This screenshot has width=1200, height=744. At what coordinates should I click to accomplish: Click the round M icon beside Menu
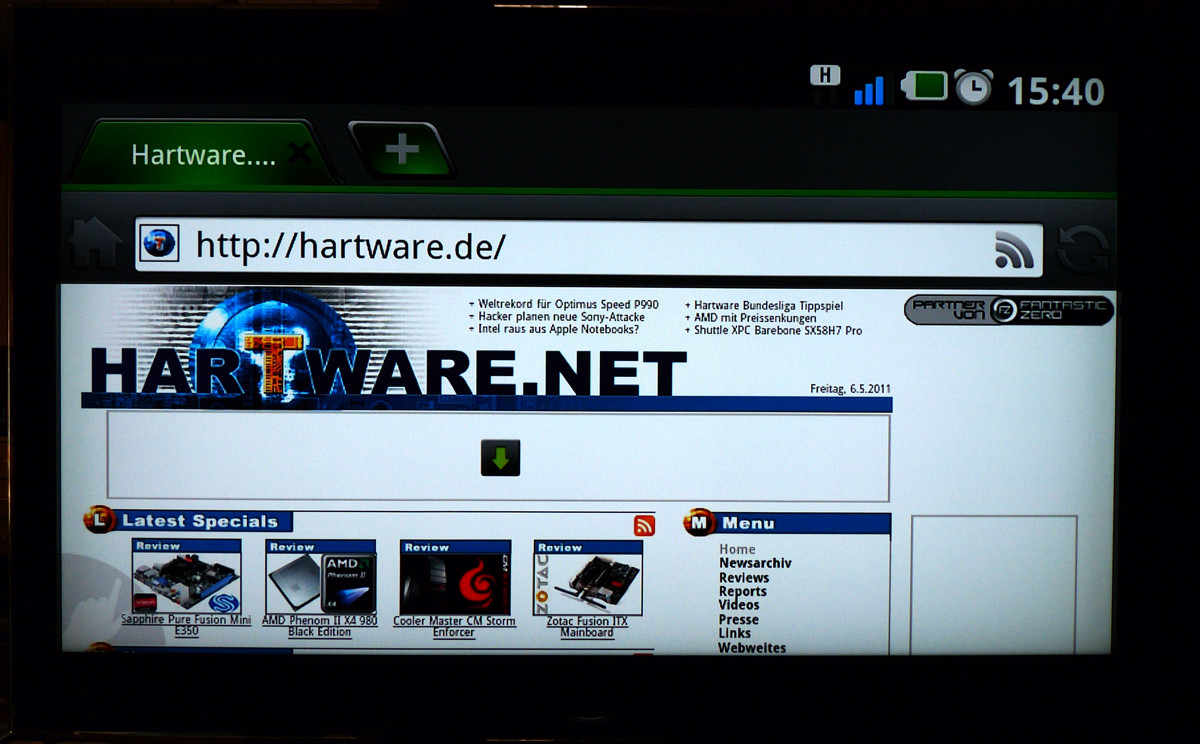pyautogui.click(x=699, y=522)
